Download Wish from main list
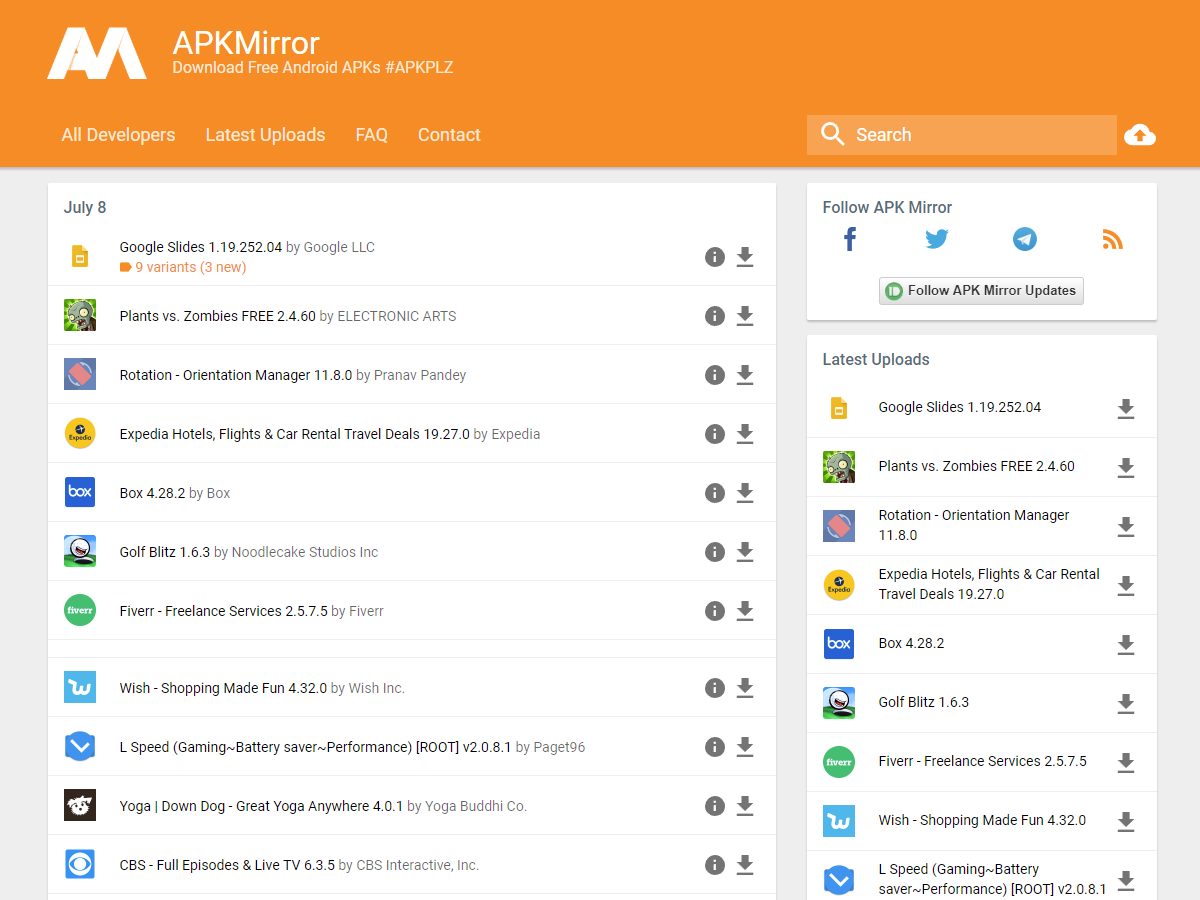This screenshot has height=900, width=1200. 745,688
